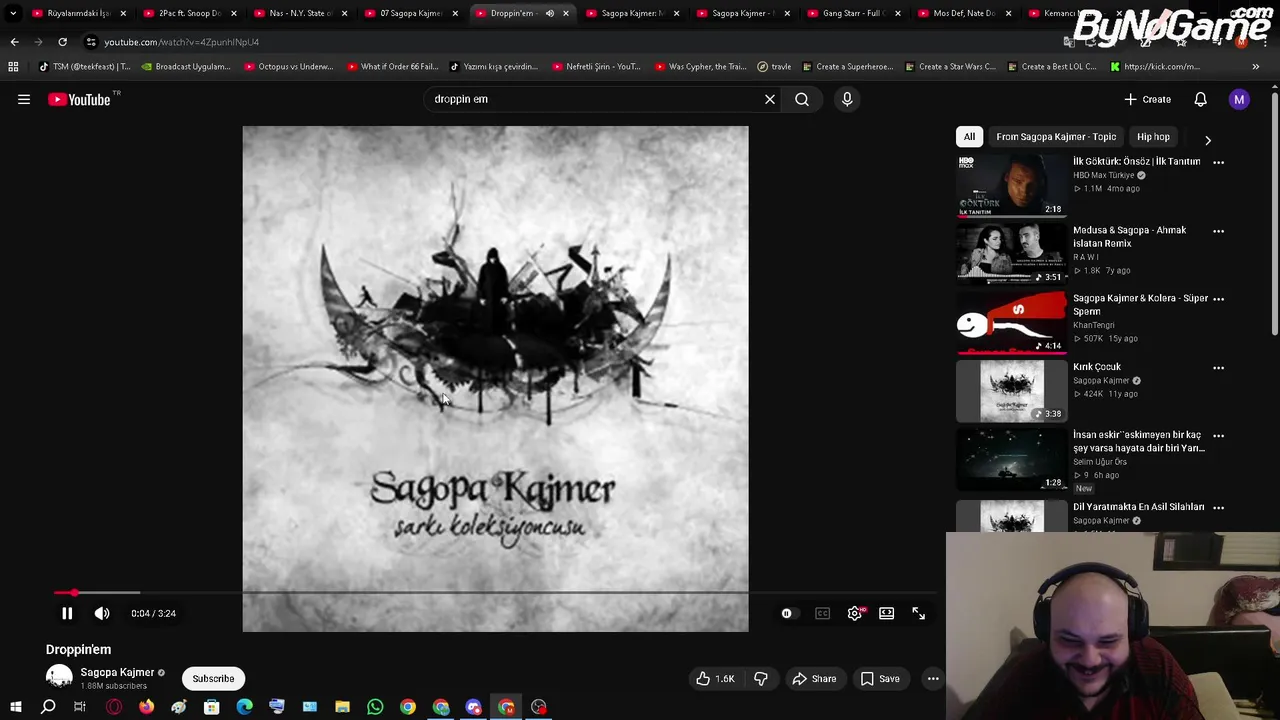The width and height of the screenshot is (1280, 720).
Task: Open Windows Start menu
Action: 15,707
